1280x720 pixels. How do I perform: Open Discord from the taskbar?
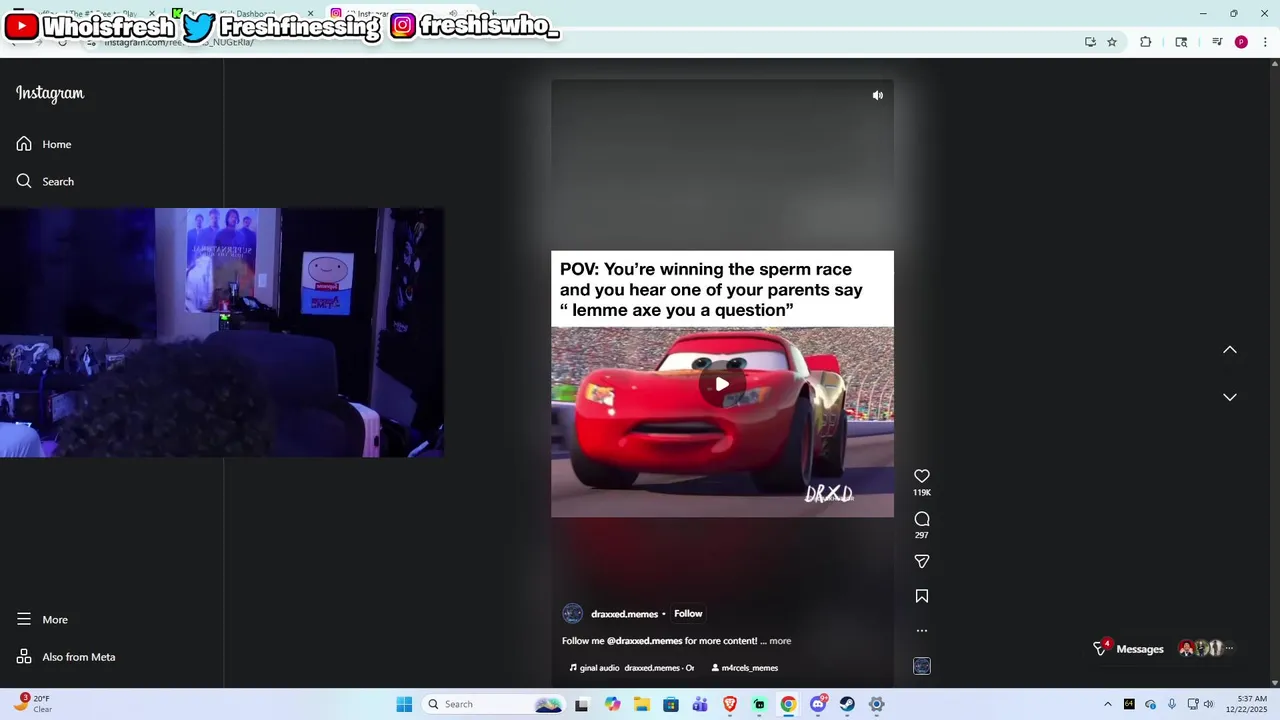tap(818, 704)
